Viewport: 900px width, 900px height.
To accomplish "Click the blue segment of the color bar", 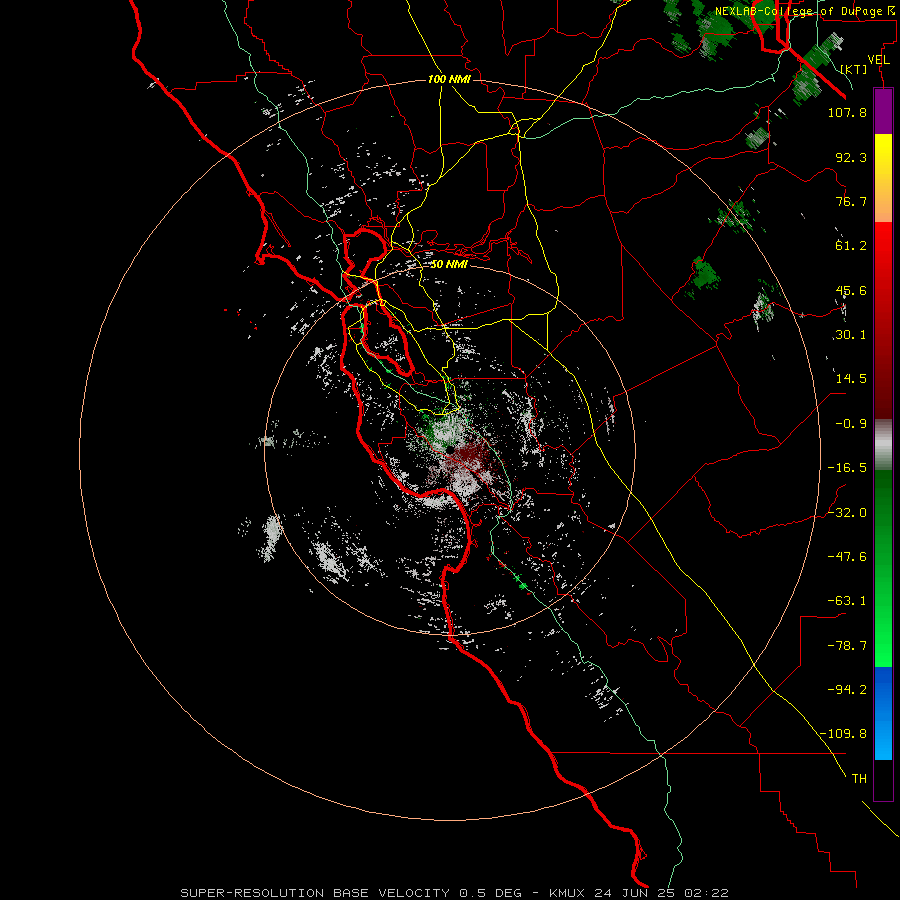I will (883, 689).
